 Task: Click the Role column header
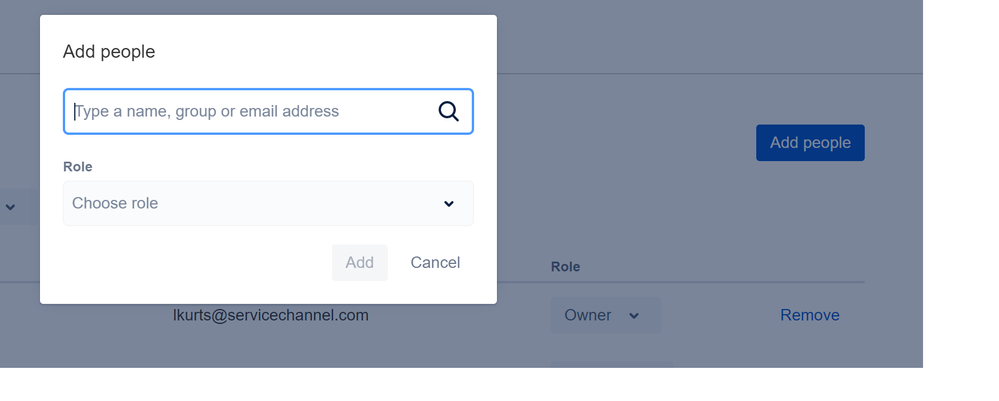tap(566, 266)
